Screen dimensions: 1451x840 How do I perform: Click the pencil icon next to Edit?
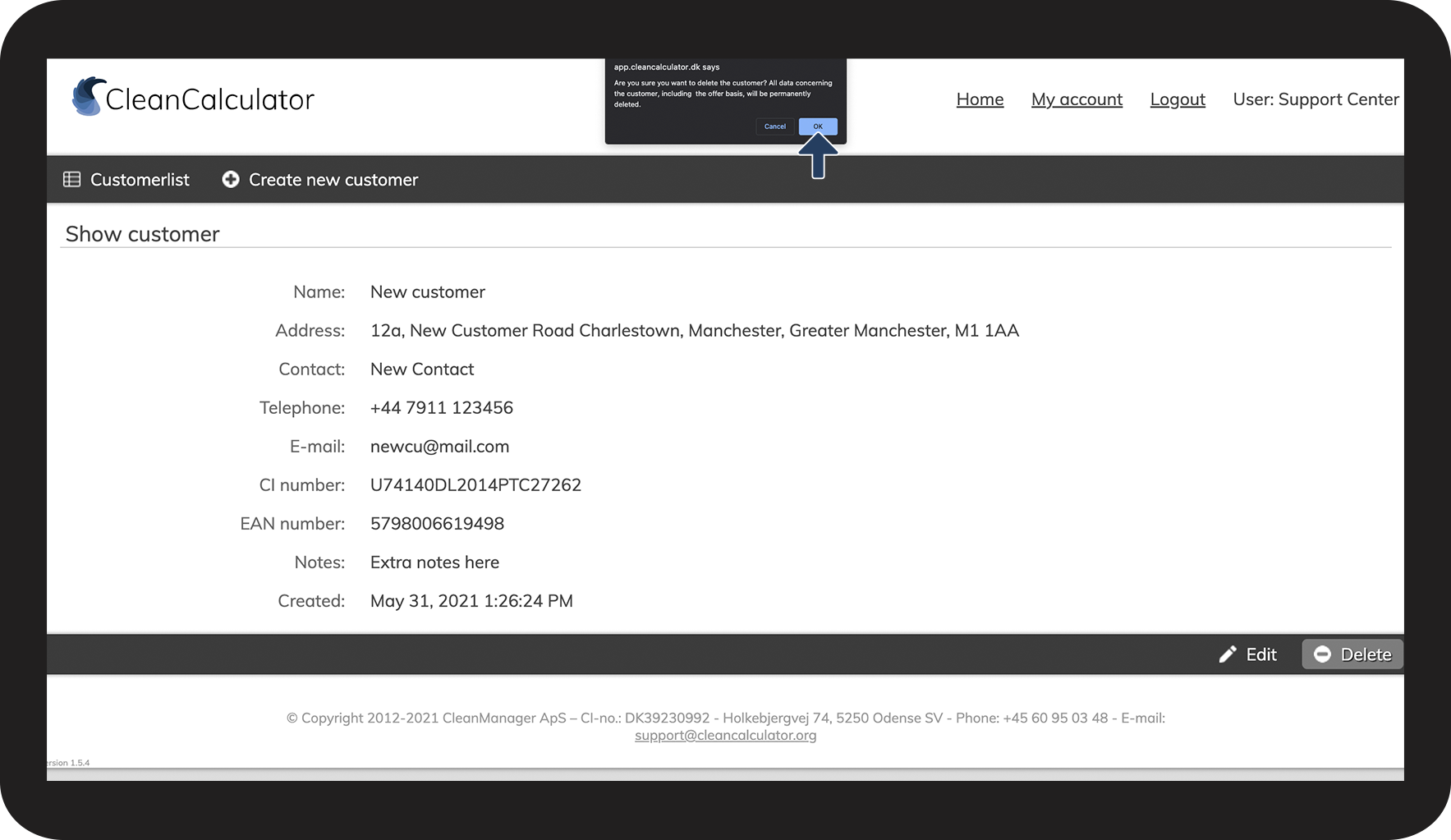tap(1228, 654)
